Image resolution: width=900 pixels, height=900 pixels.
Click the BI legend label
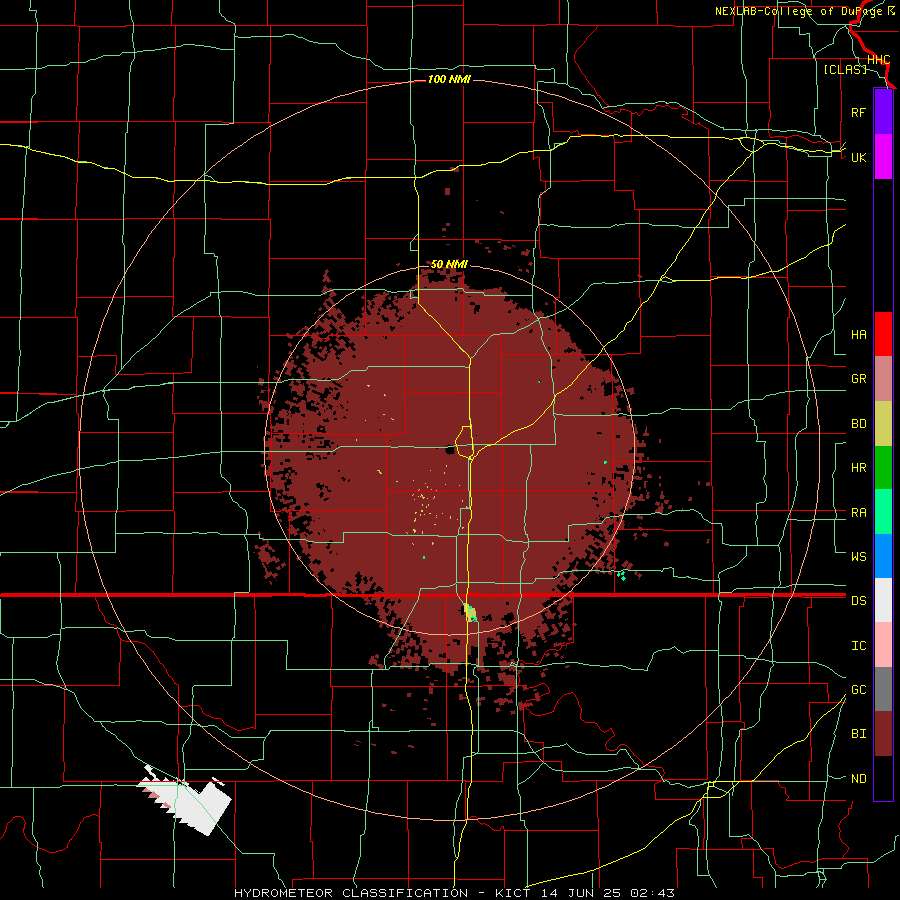tap(858, 734)
